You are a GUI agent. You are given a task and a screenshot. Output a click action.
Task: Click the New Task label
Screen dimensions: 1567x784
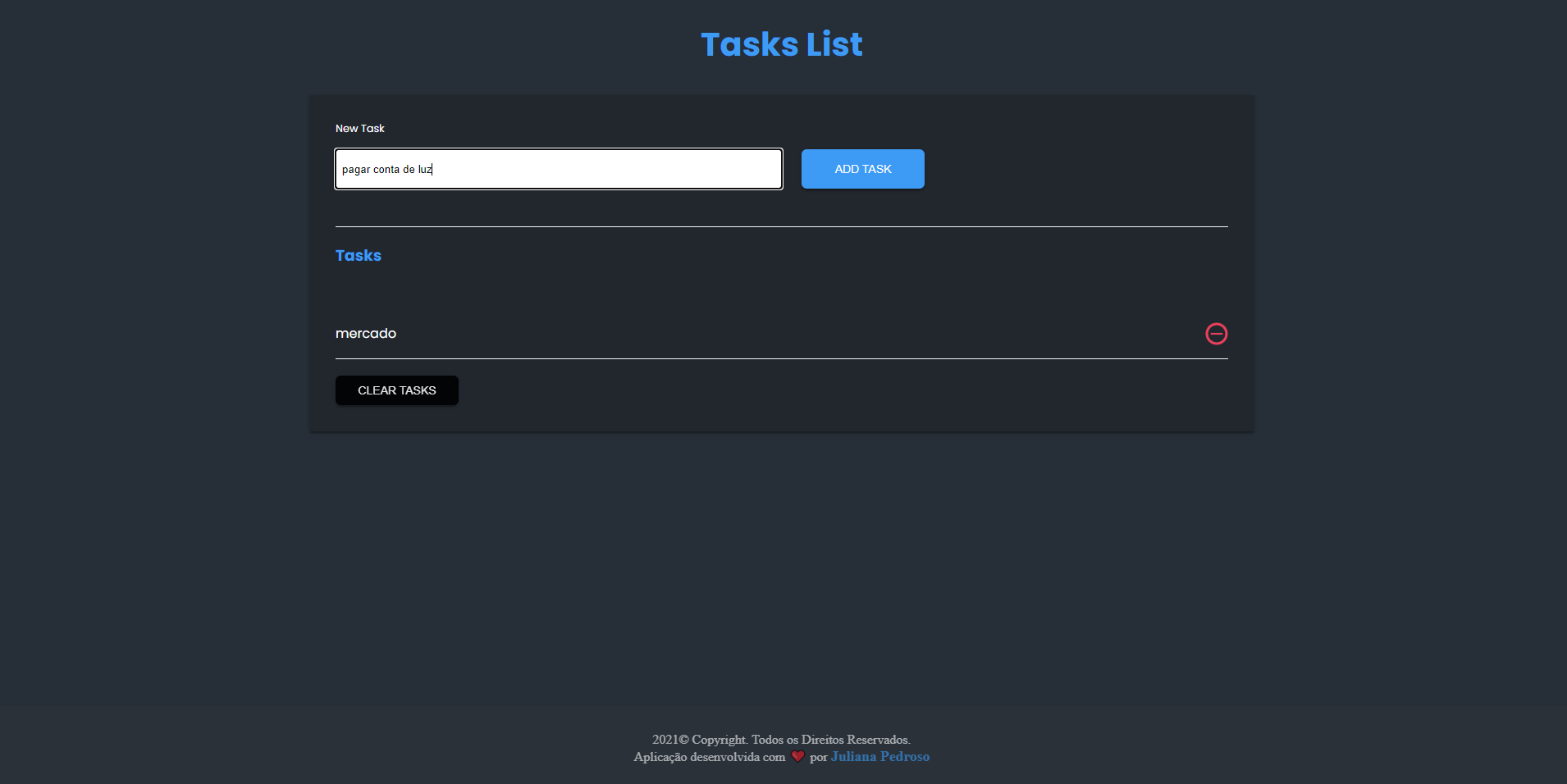coord(359,128)
